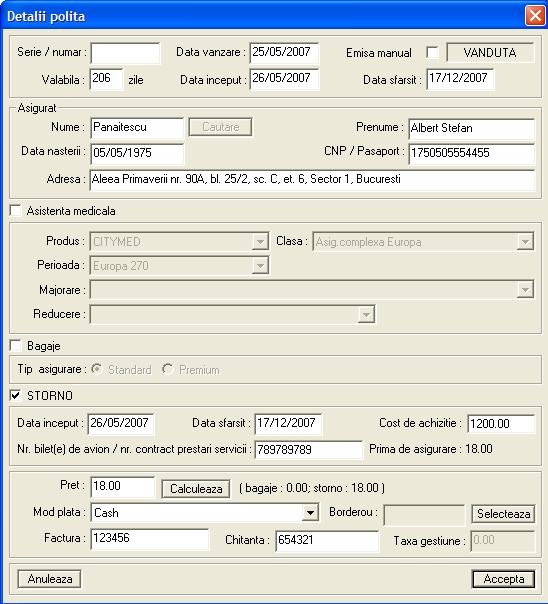Check the Bagaje option
The image size is (548, 604).
click(16, 346)
